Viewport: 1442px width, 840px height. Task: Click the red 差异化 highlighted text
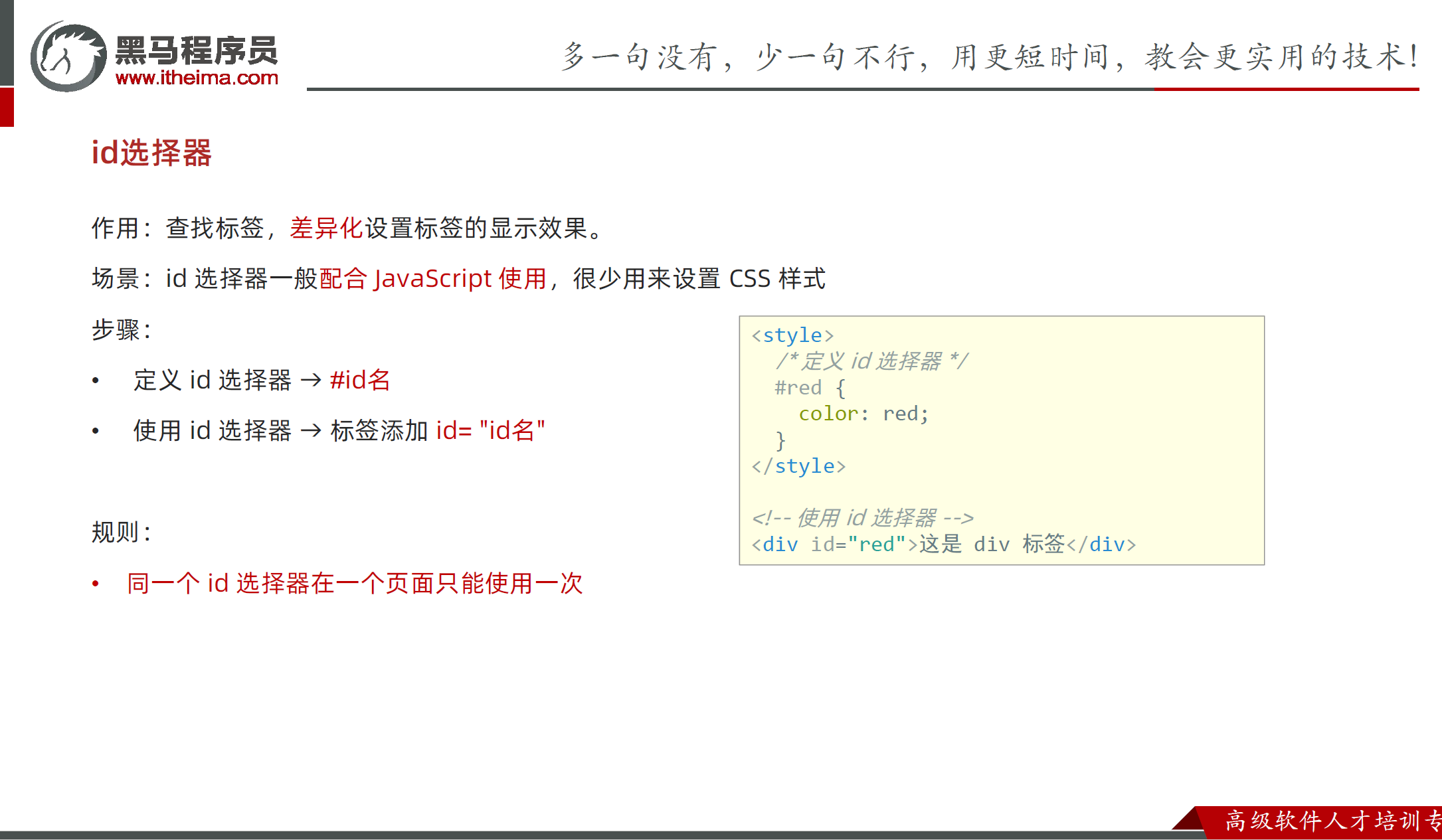(x=326, y=228)
